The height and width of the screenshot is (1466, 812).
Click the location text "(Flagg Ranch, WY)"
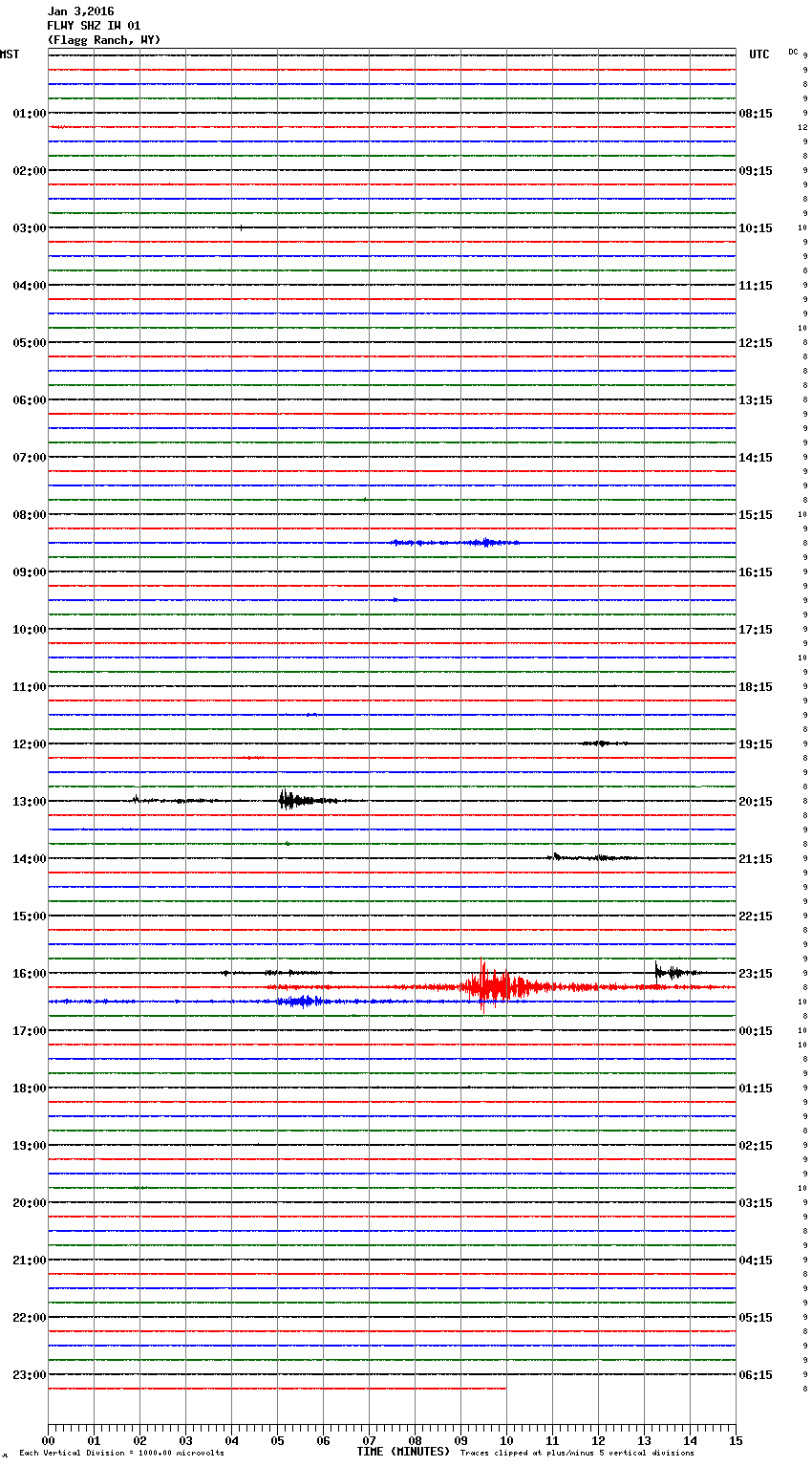(x=104, y=40)
